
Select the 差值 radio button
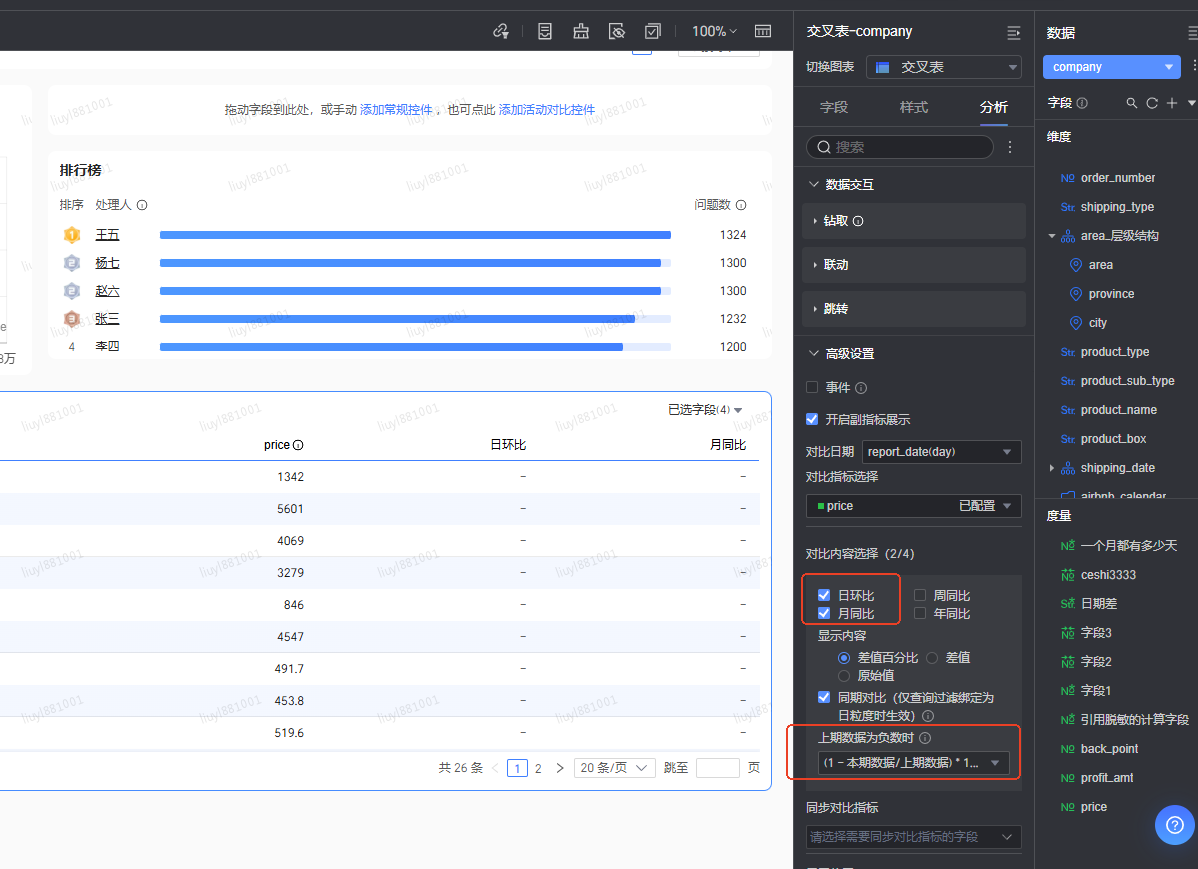click(932, 657)
